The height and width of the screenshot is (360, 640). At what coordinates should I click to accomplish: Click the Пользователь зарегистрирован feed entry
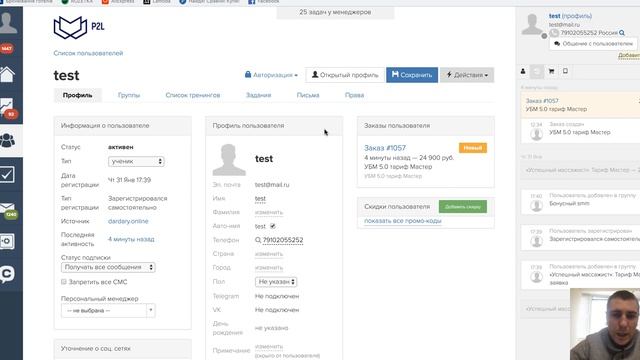pyautogui.click(x=580, y=238)
